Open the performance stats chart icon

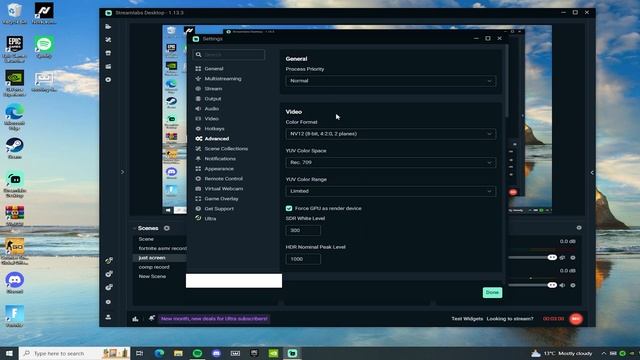tap(135, 319)
